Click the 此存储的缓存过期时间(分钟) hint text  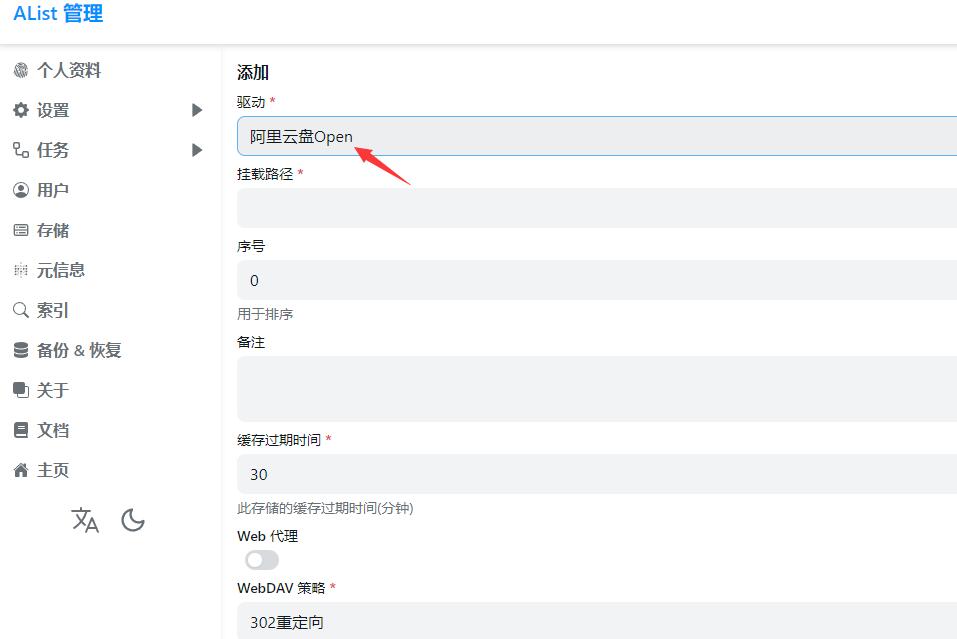[325, 508]
